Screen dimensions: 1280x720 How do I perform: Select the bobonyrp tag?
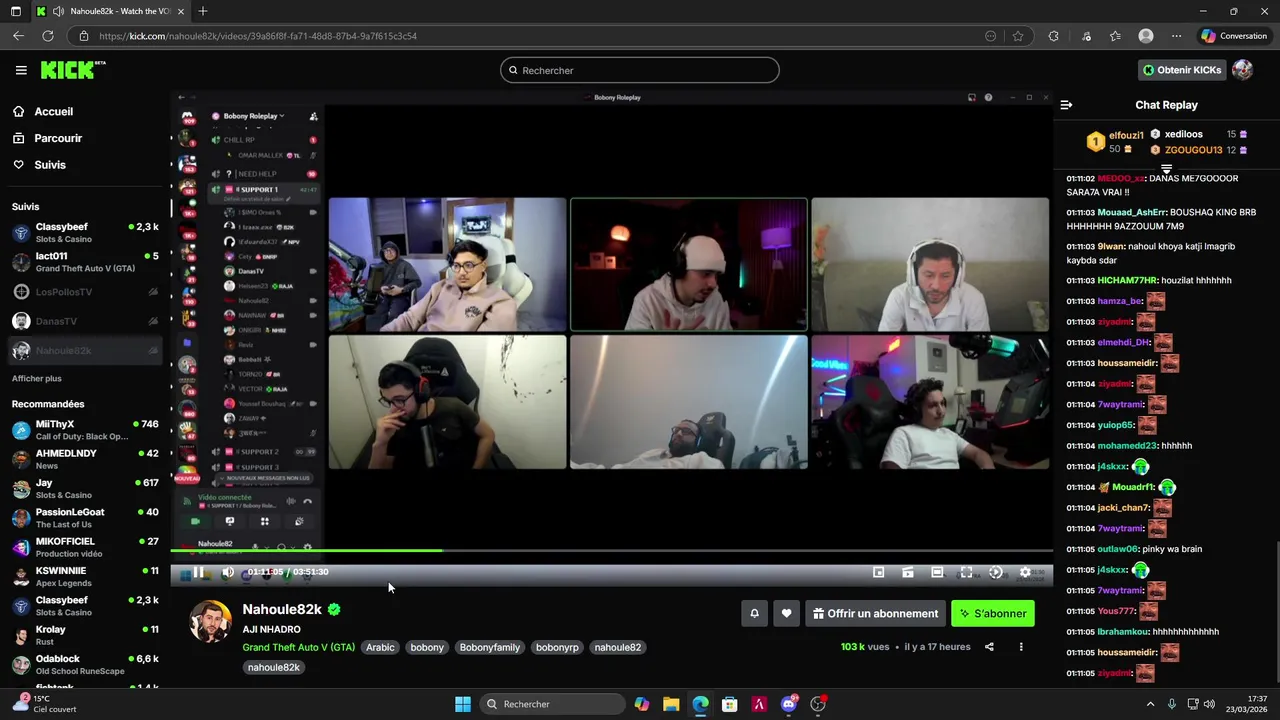(x=557, y=647)
